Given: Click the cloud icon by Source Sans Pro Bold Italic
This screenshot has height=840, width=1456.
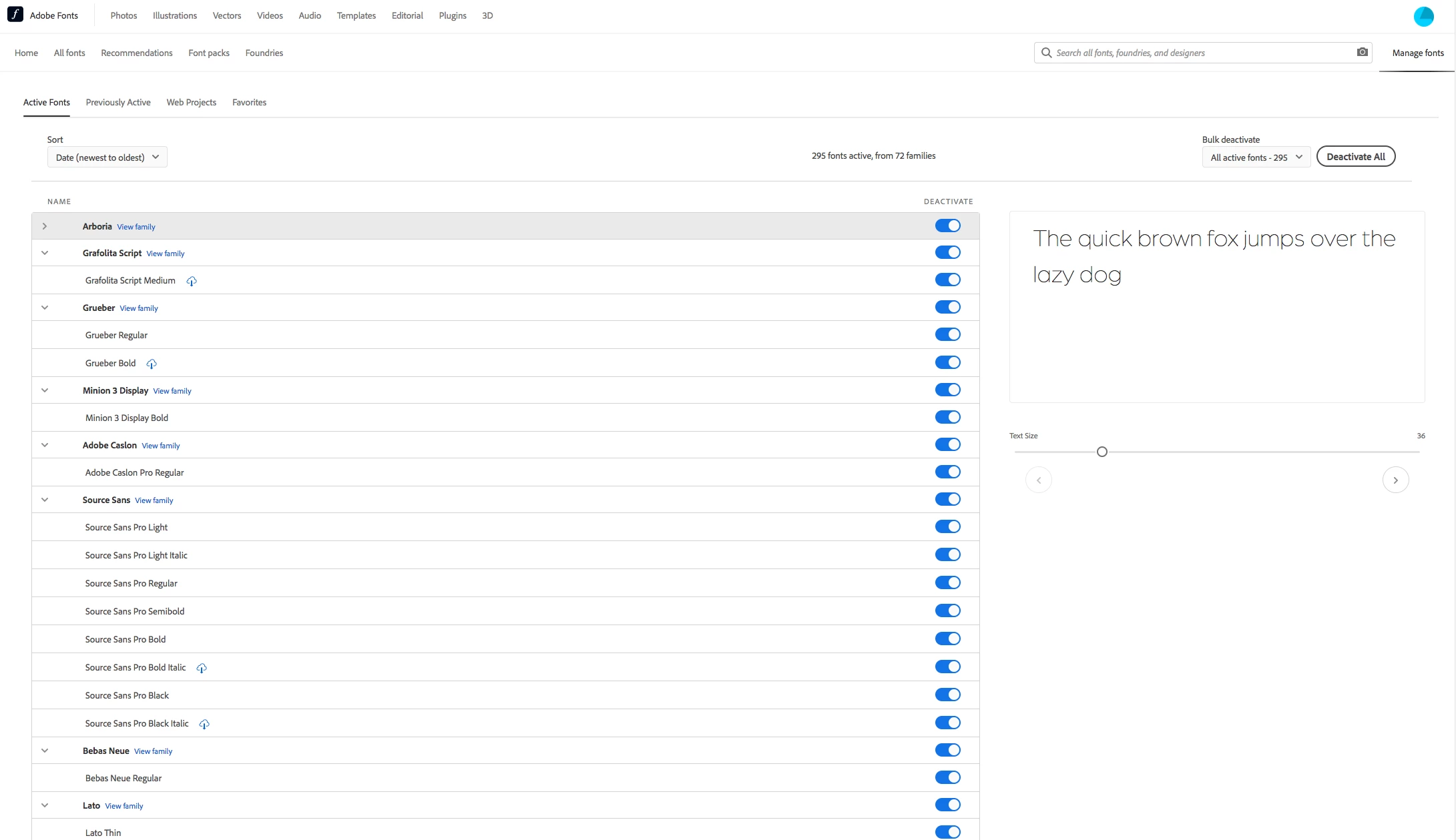Looking at the screenshot, I should click(x=202, y=668).
